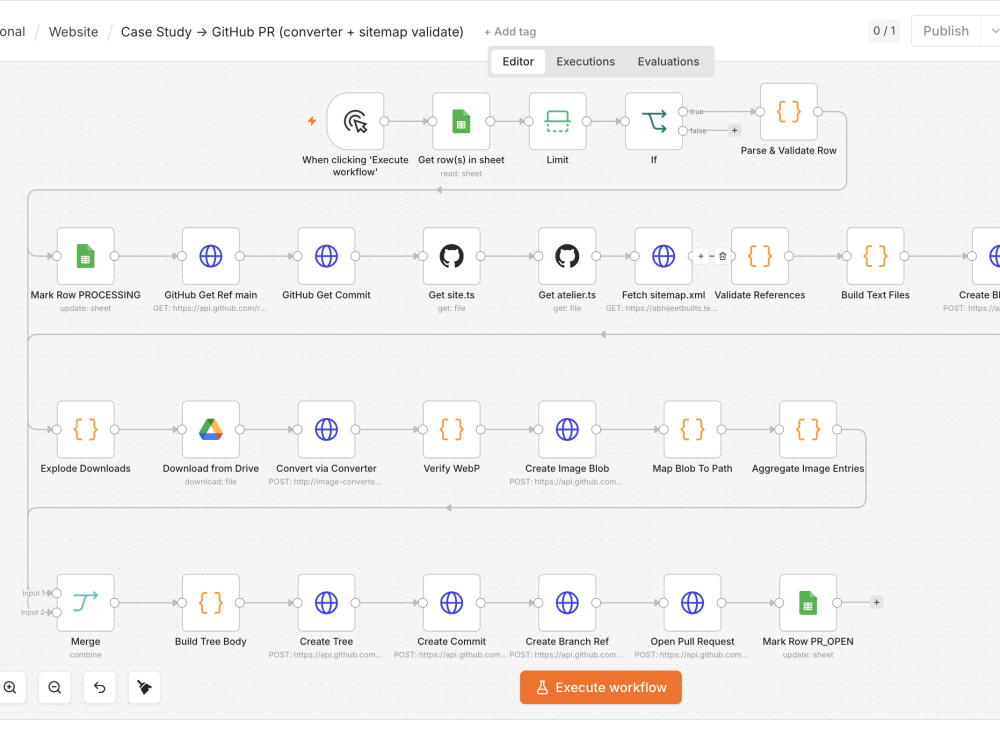Open the Convert via Converter HTTP node
The image size is (1000, 750).
click(x=326, y=429)
